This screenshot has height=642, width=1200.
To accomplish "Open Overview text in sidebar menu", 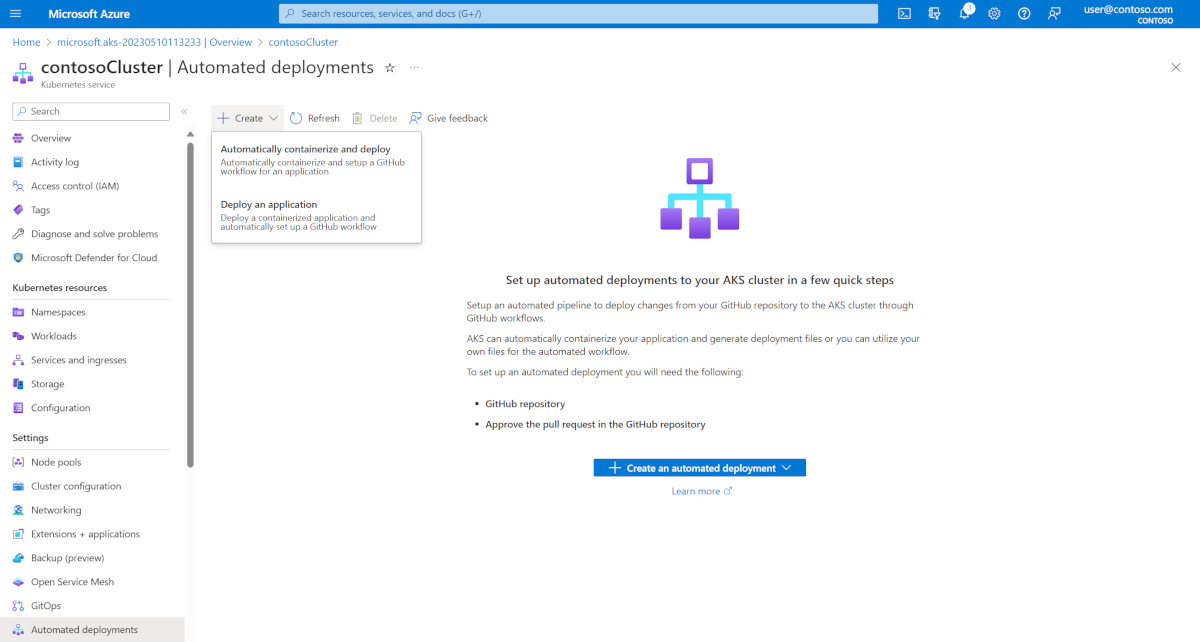I will click(51, 138).
